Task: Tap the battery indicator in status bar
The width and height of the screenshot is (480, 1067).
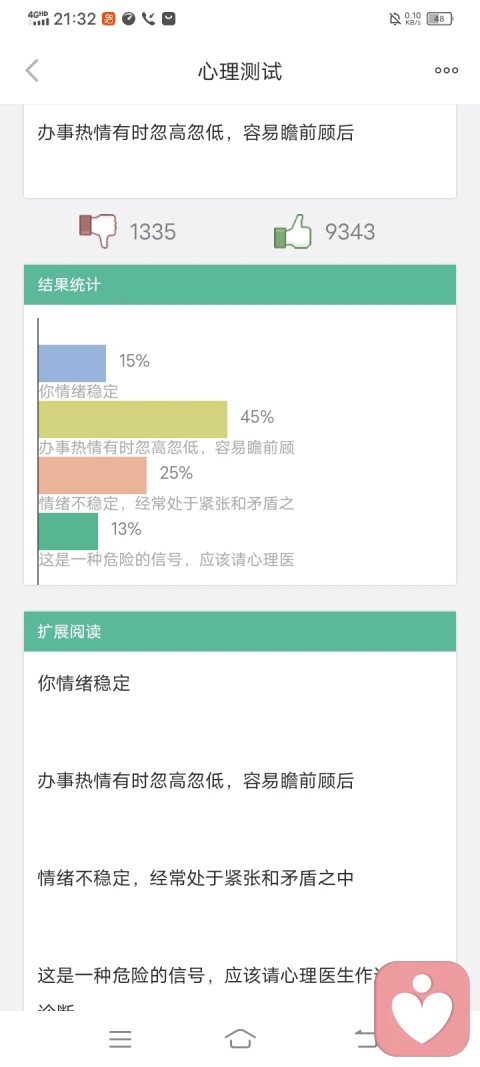Action: coord(440,19)
